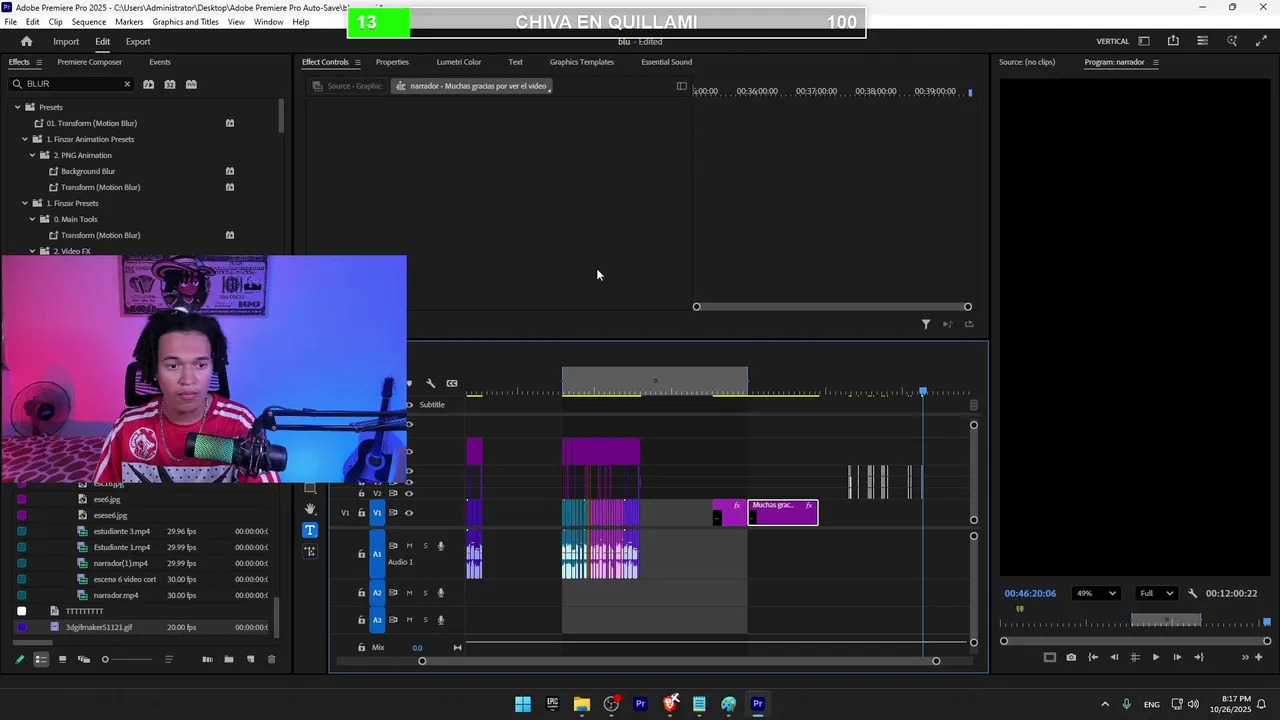Toggle the closed captions track button
The image size is (1280, 720).
tap(452, 383)
